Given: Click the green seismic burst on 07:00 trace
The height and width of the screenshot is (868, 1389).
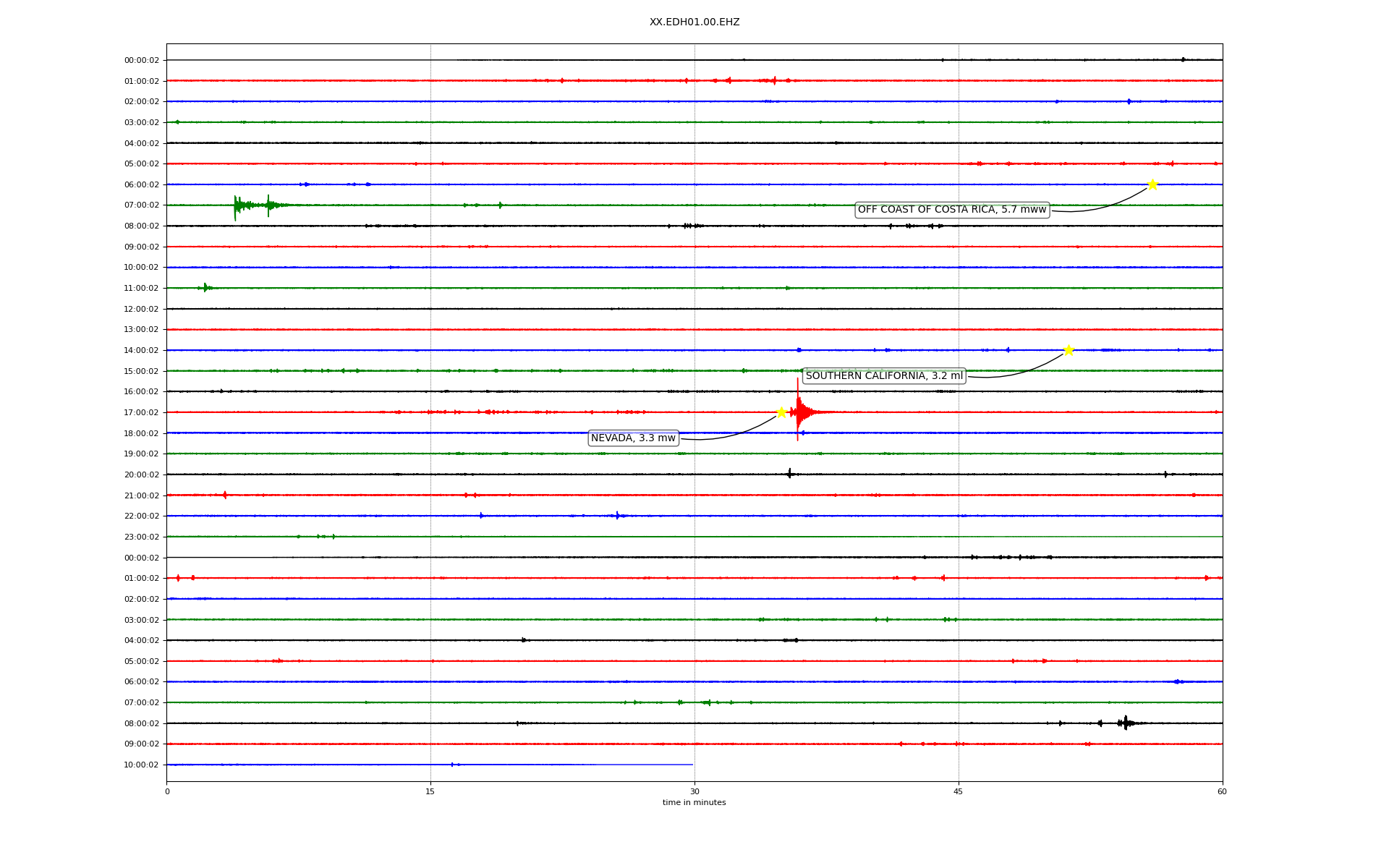Looking at the screenshot, I should (x=237, y=205).
